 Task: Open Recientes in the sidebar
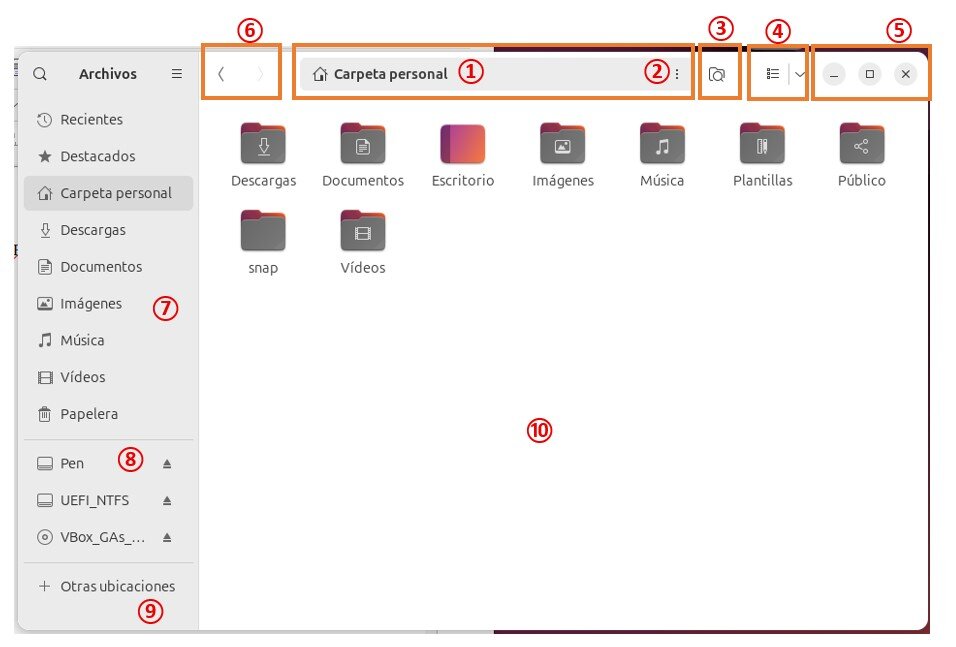109,120
